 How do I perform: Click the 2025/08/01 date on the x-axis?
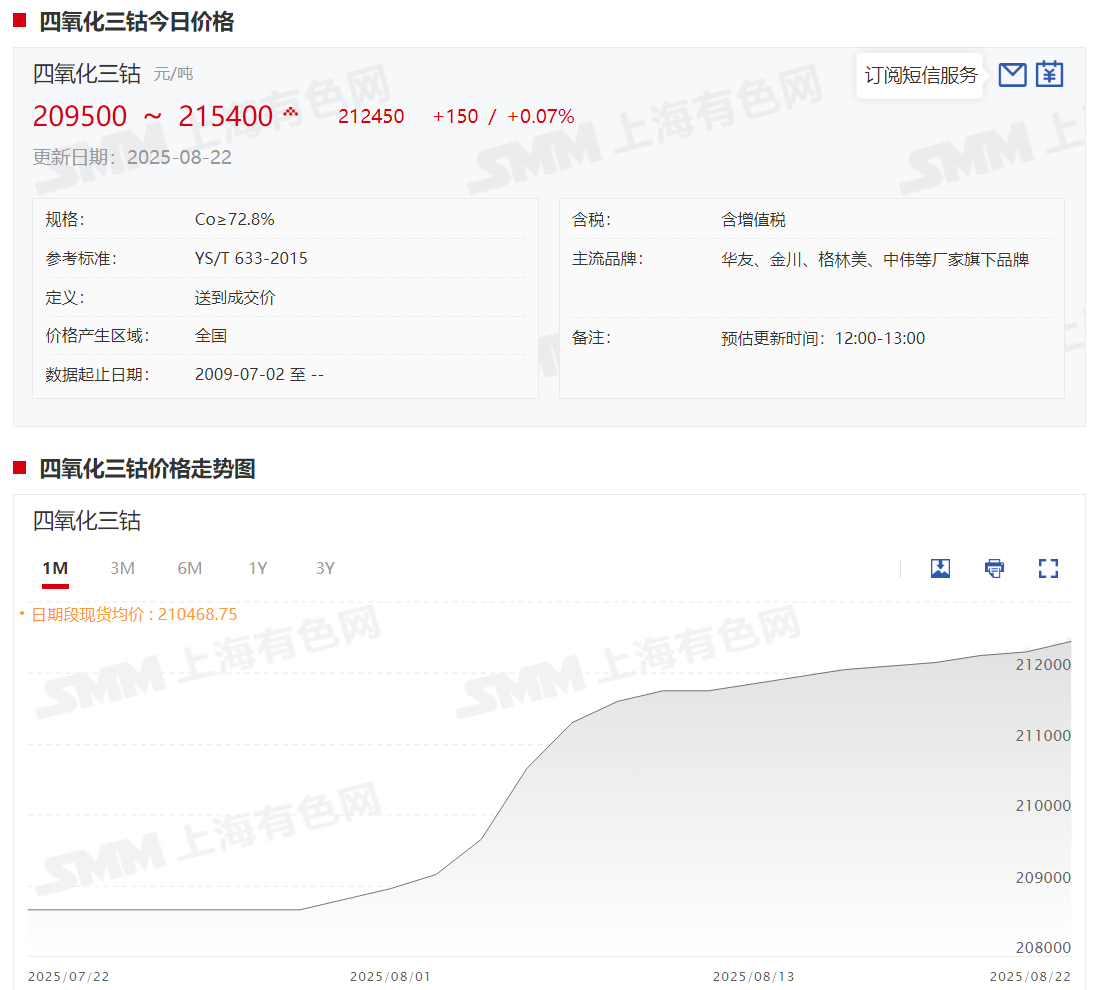tap(390, 976)
